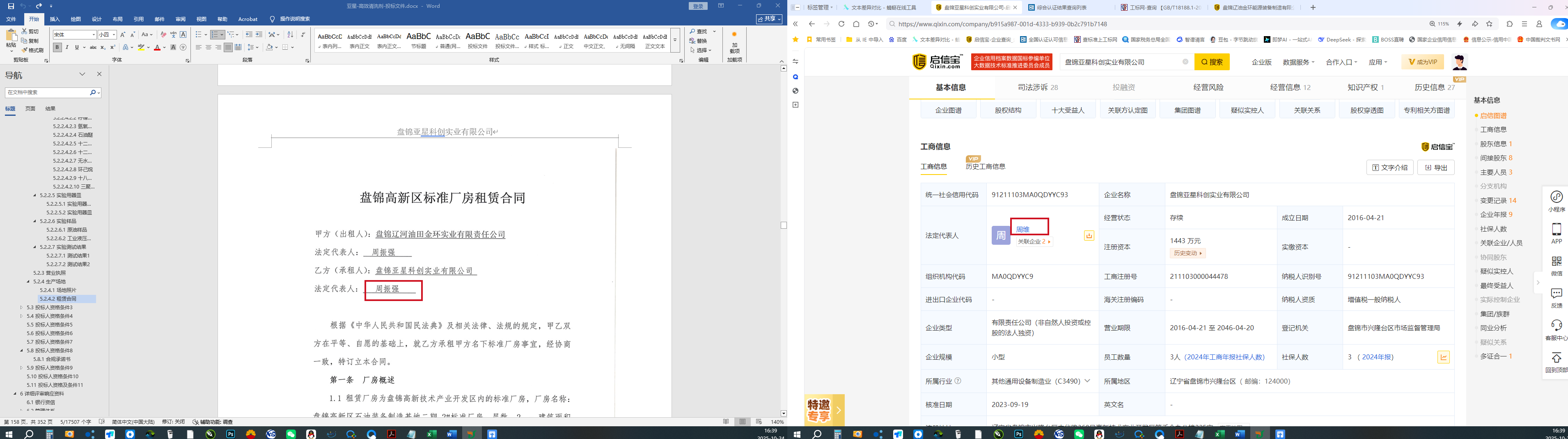Open the 插入 ribbon tab in Word

click(x=55, y=19)
